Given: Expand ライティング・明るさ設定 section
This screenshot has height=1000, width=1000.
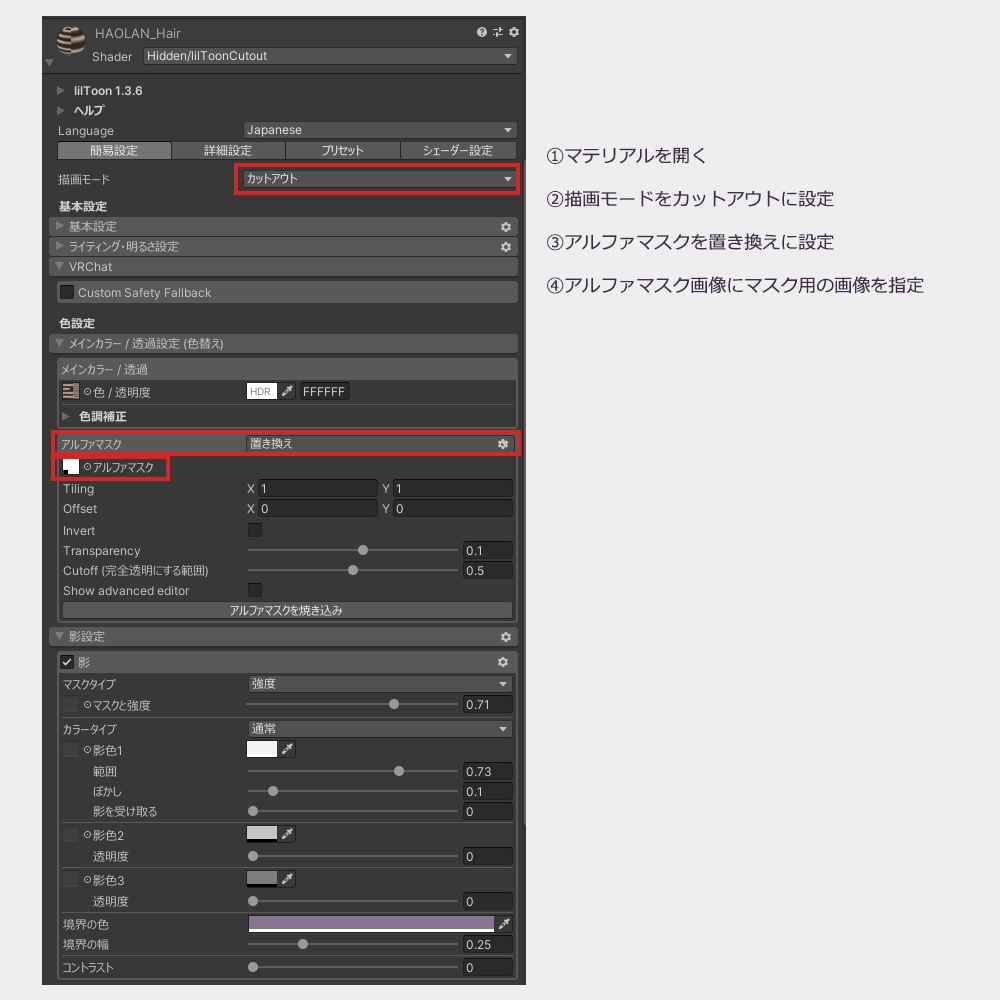Looking at the screenshot, I should pyautogui.click(x=60, y=246).
